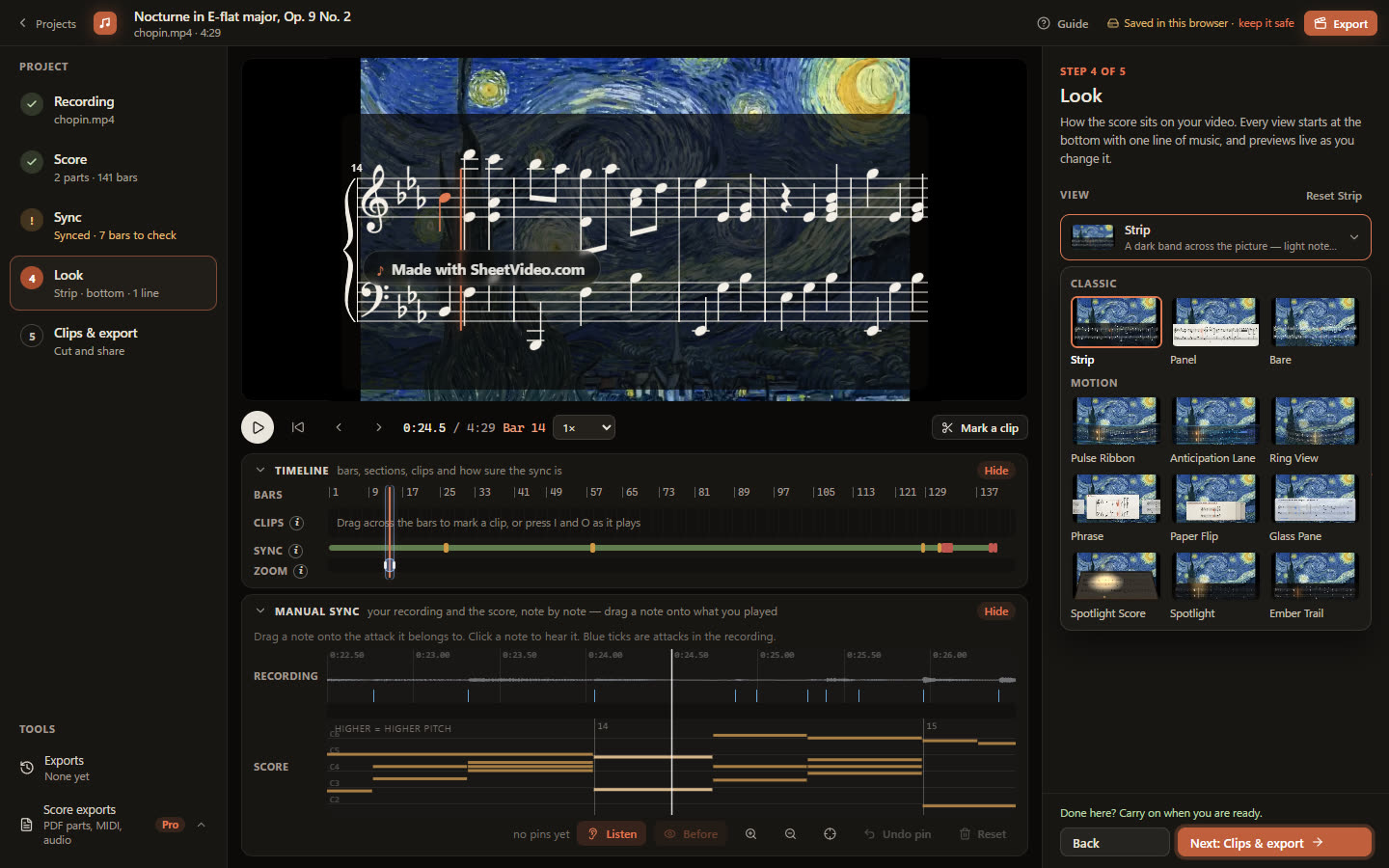The image size is (1389, 868).
Task: Click the Mark a clip button
Action: [x=980, y=428]
